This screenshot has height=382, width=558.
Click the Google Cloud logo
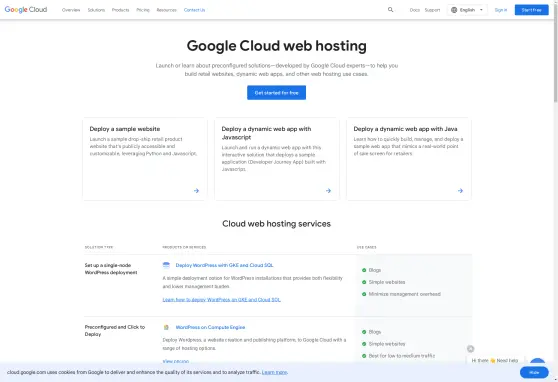coord(26,10)
